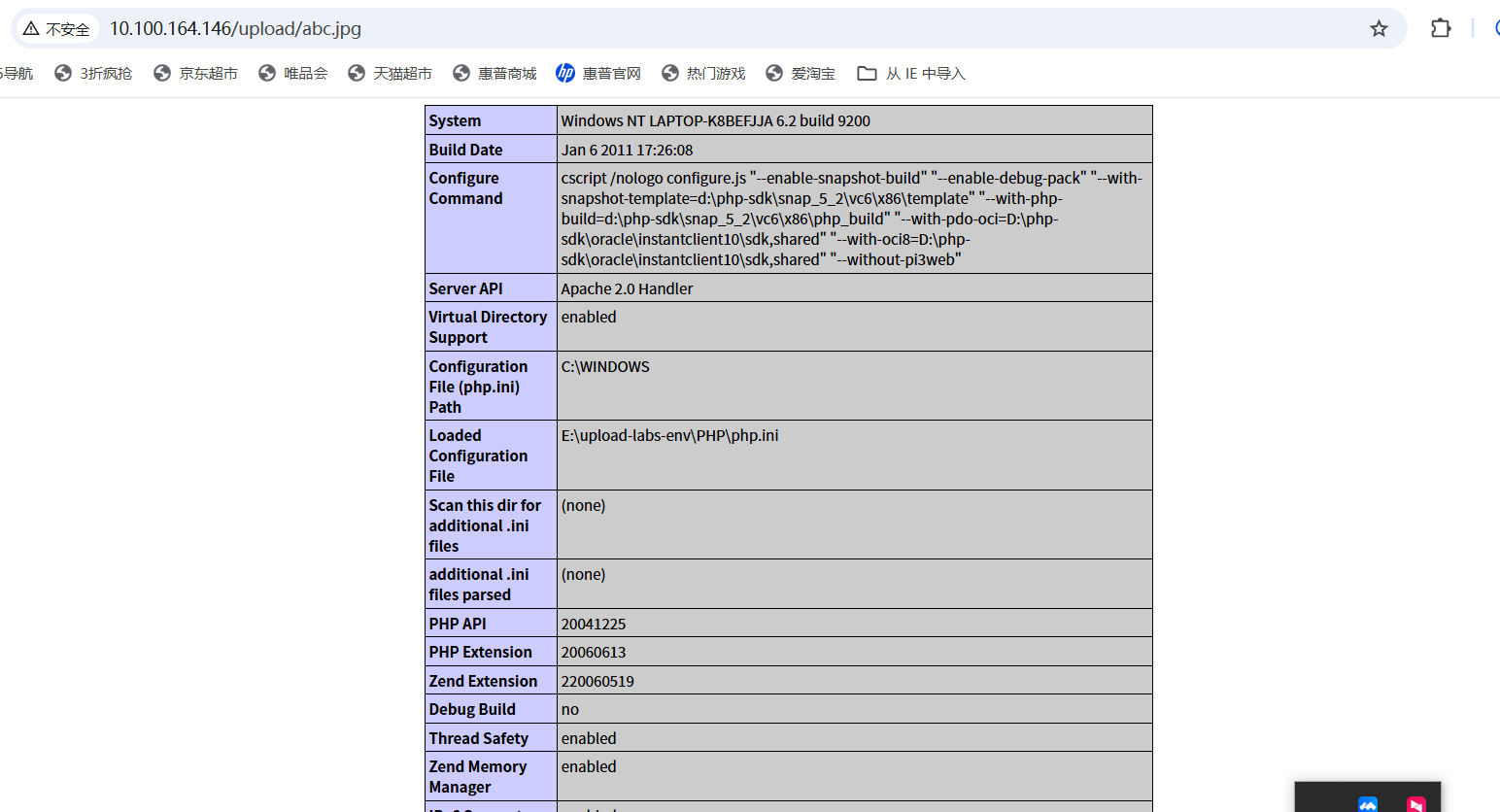Click the Zend Memory Manager label
Viewport: 1500px width, 812px height.
[477, 777]
